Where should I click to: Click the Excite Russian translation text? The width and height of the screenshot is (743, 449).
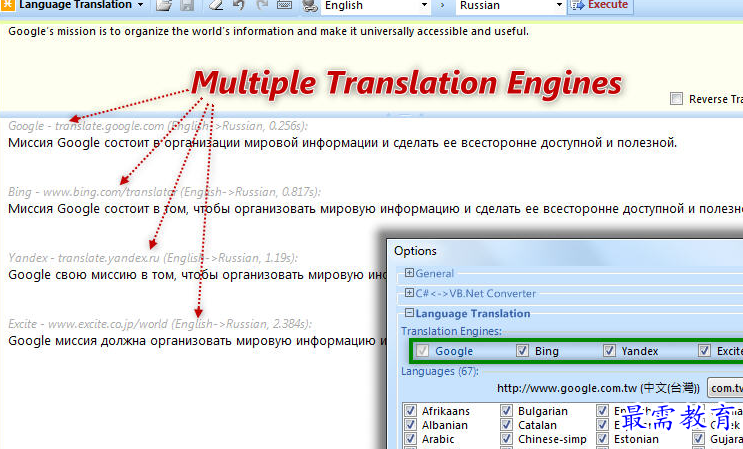click(198, 341)
